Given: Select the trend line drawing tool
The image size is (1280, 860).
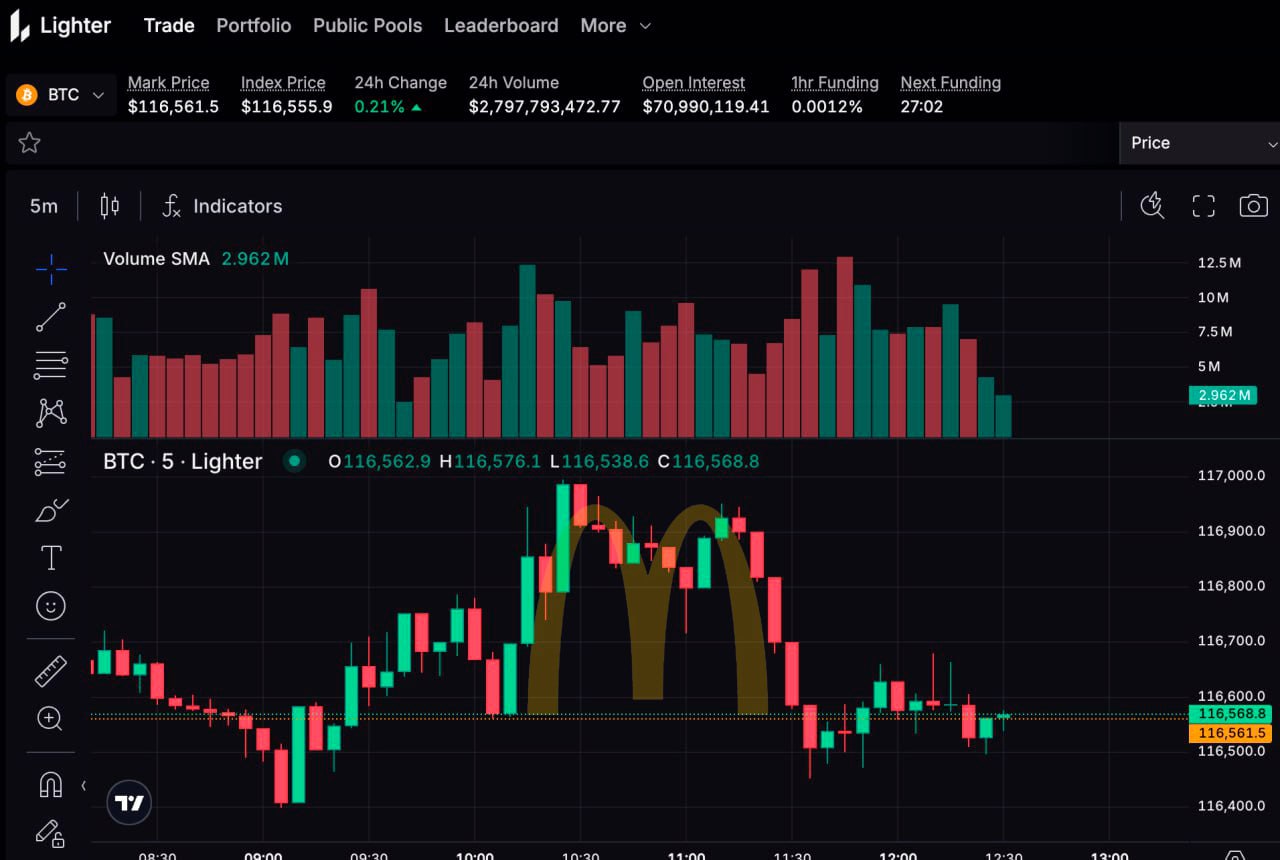Looking at the screenshot, I should click(x=51, y=317).
